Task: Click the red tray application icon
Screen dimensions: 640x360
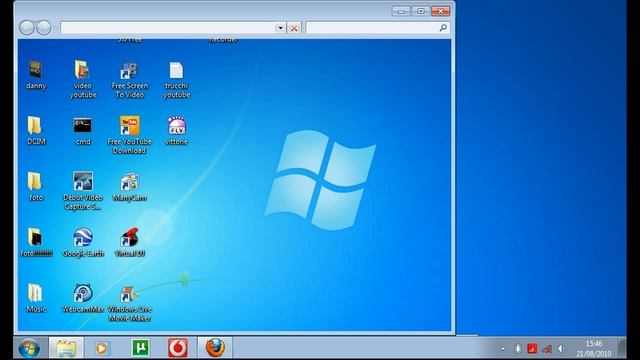Action: (x=532, y=349)
